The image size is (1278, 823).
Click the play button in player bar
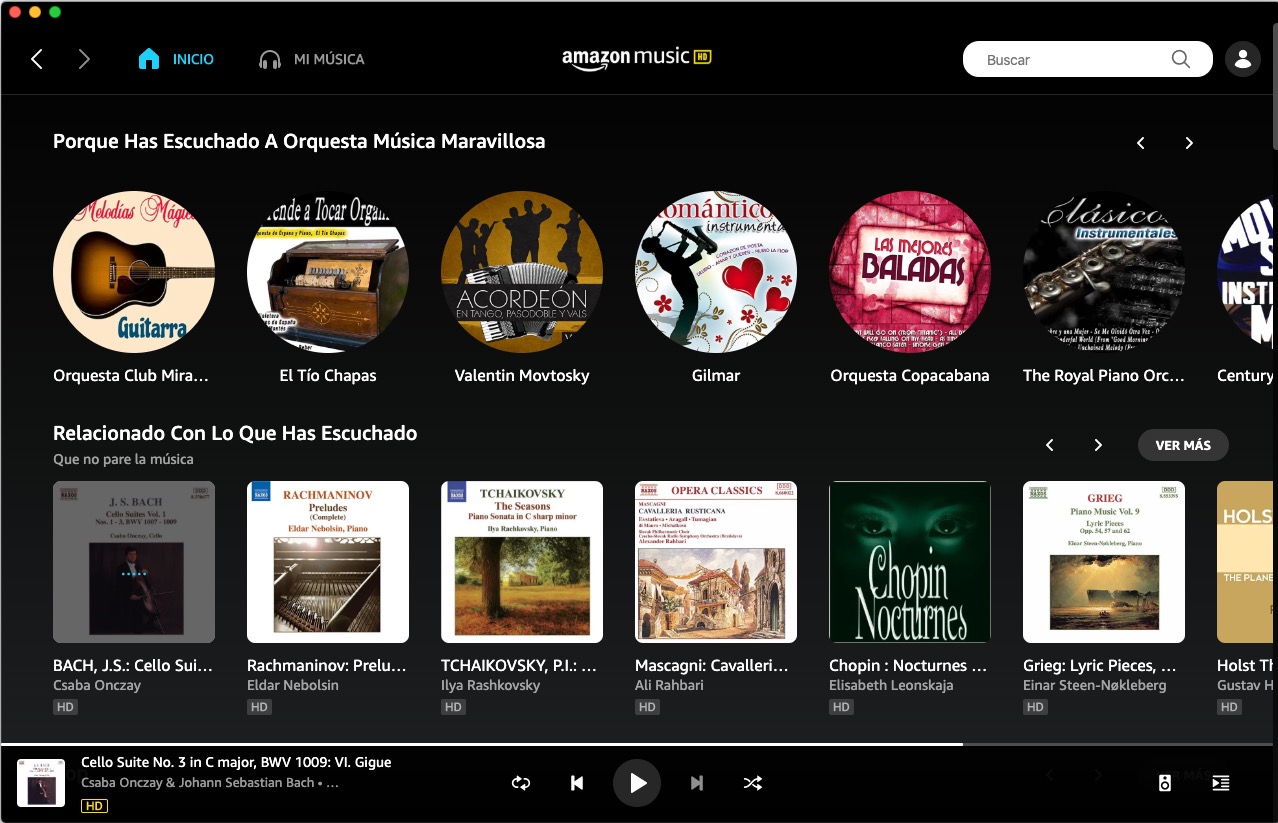coord(637,783)
